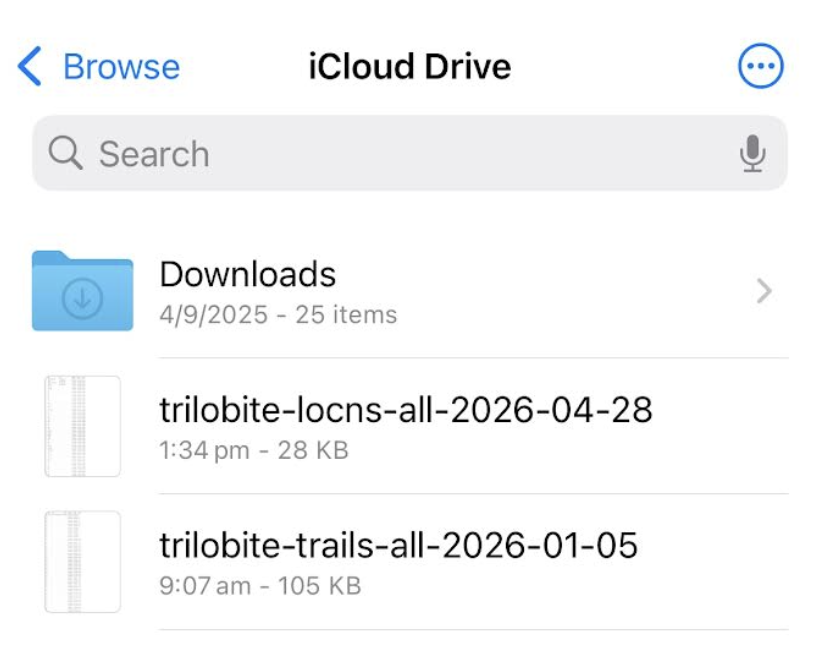Tap the back chevron arrow

tap(30, 67)
